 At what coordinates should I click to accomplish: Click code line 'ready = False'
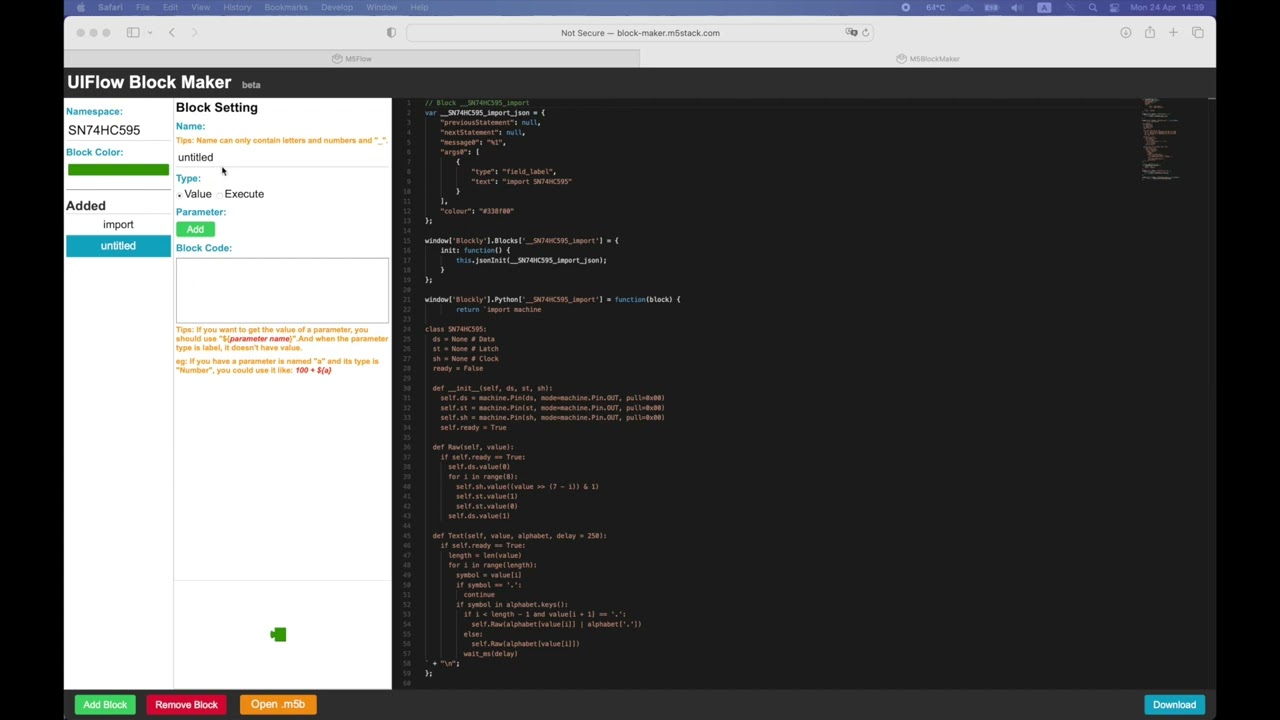458,368
